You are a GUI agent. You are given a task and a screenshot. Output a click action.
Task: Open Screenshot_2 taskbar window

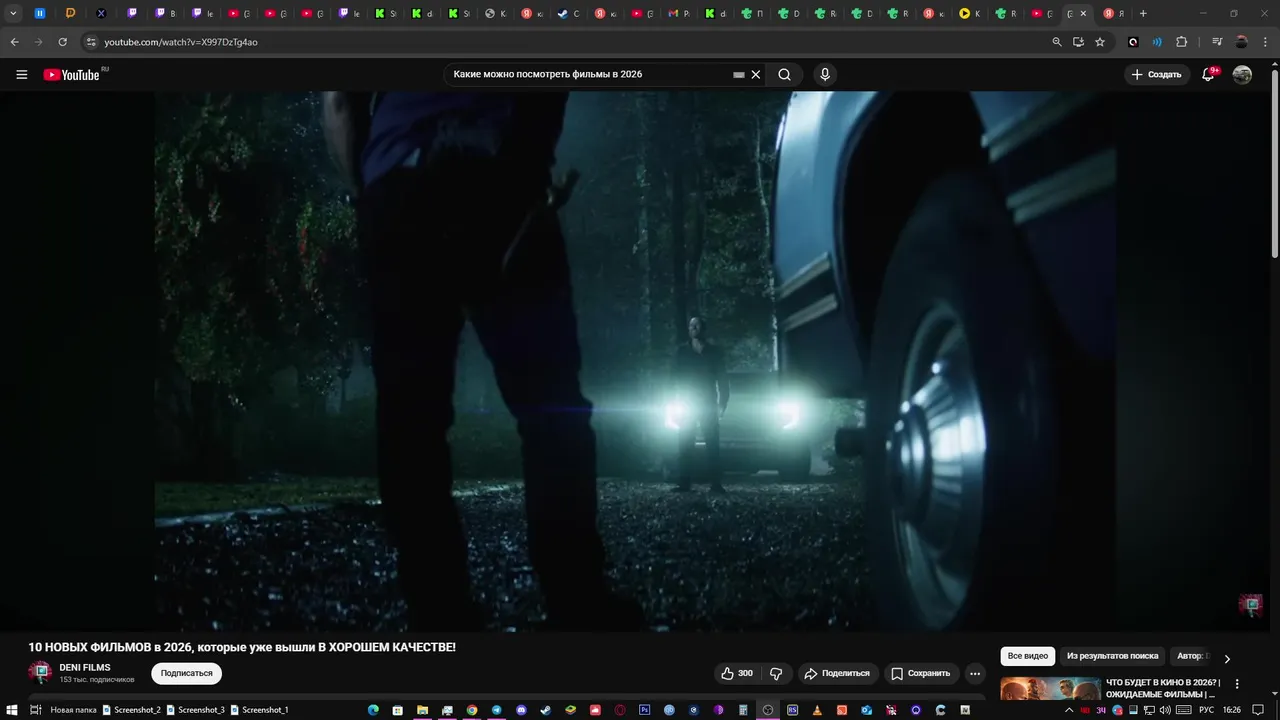[131, 710]
